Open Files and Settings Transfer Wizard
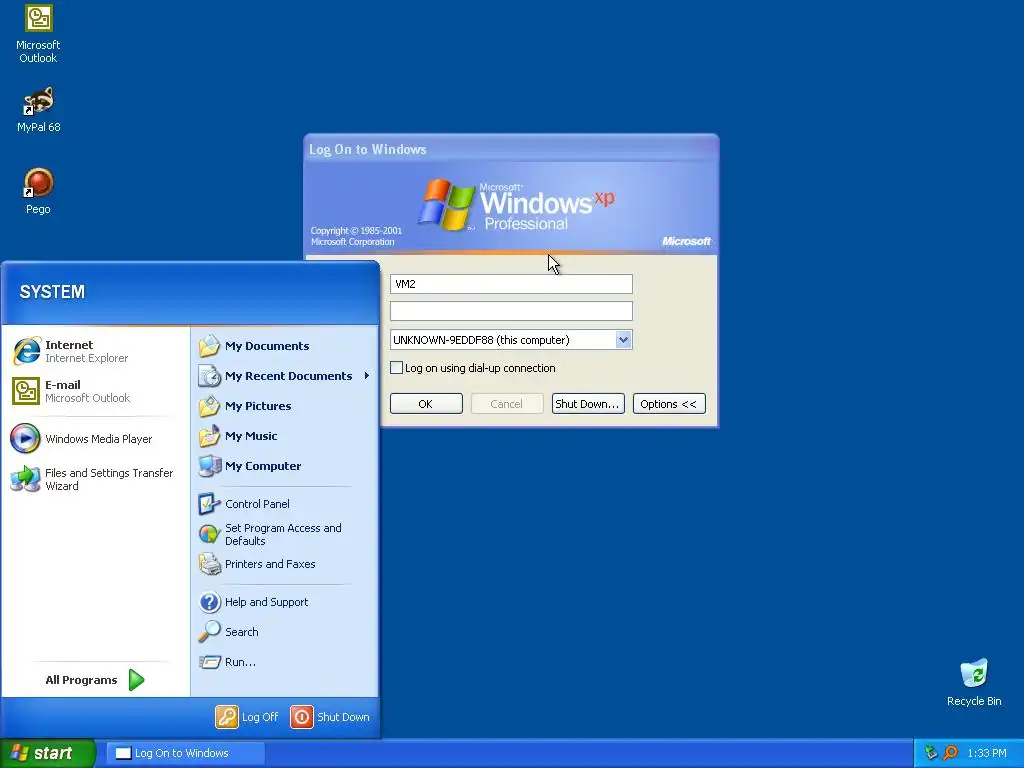This screenshot has width=1024, height=768. click(x=98, y=479)
